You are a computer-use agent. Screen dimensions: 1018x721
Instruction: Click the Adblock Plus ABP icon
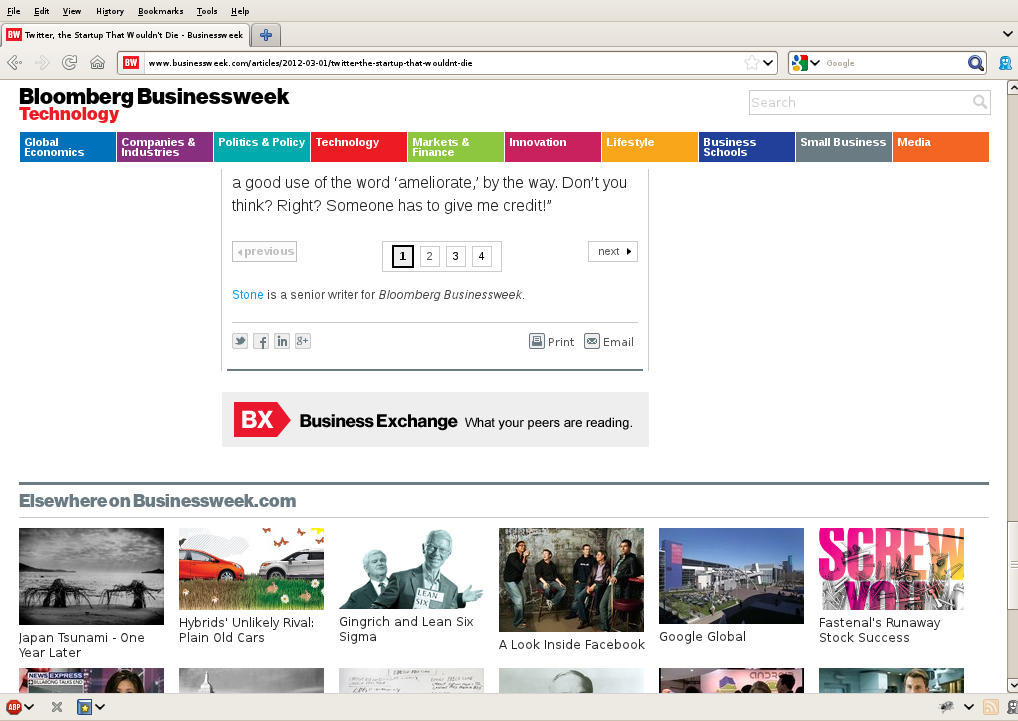pyautogui.click(x=14, y=707)
